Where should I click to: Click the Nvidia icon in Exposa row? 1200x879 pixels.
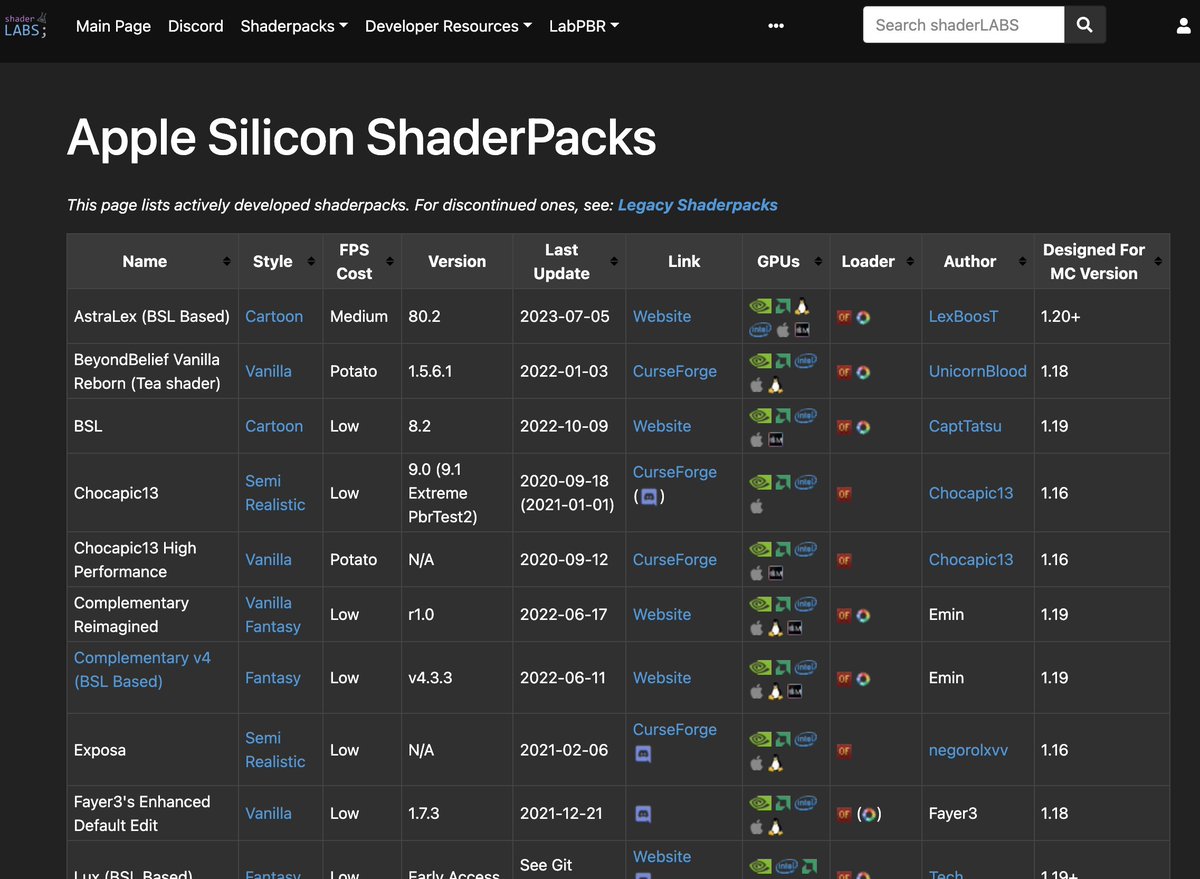click(760, 739)
